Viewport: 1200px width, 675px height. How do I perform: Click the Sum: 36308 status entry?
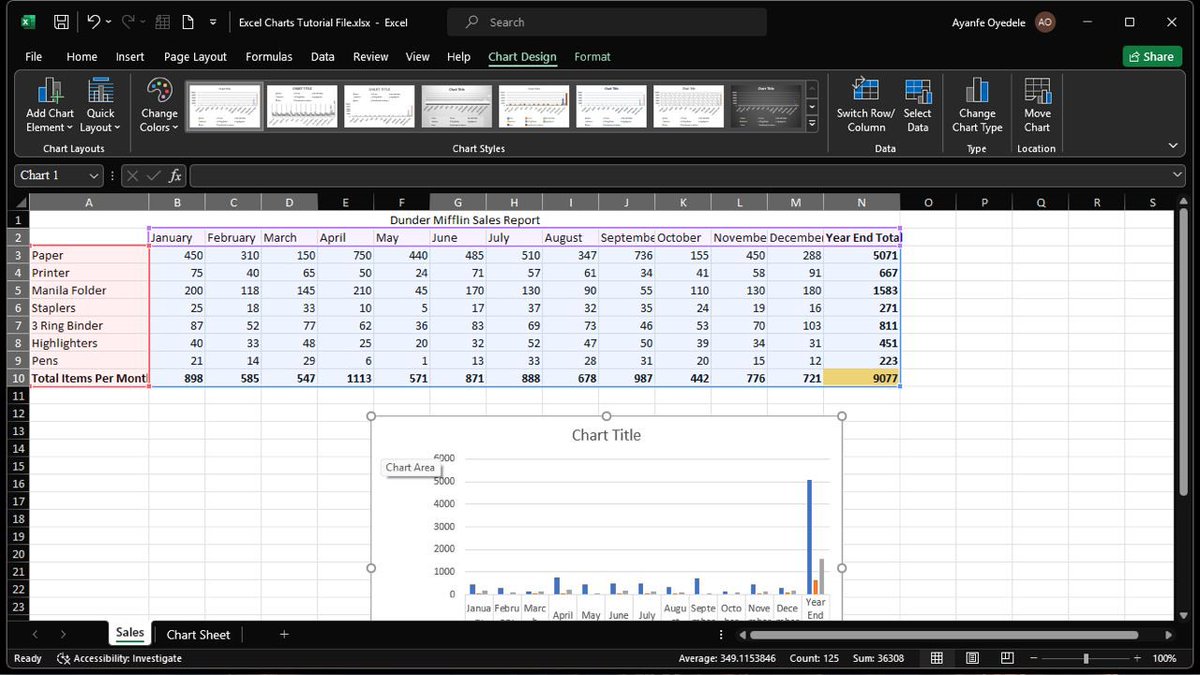pyautogui.click(x=876, y=659)
